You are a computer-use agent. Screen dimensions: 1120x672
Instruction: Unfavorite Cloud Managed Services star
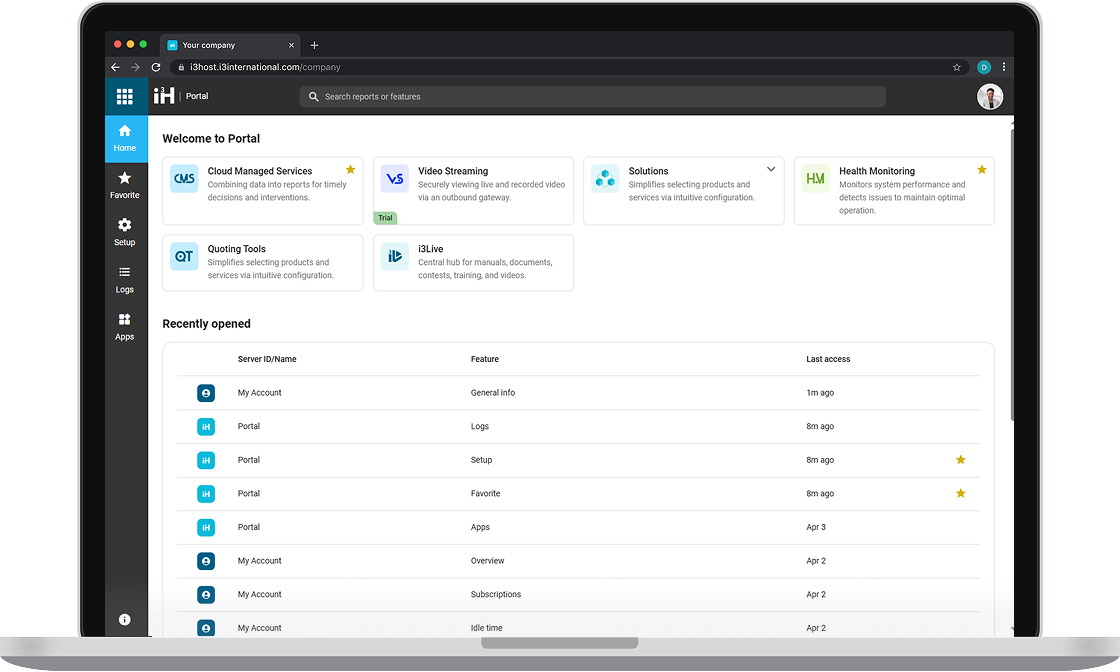(350, 170)
